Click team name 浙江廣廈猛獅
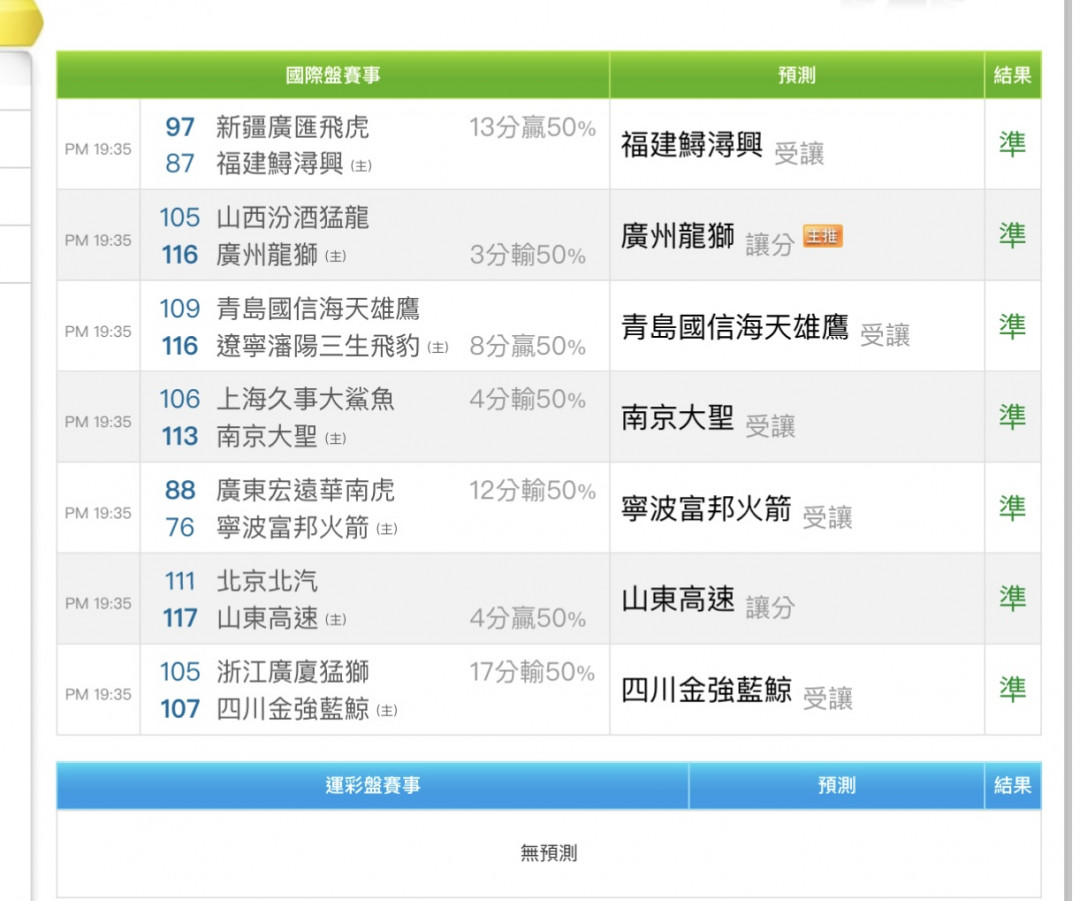 [293, 672]
